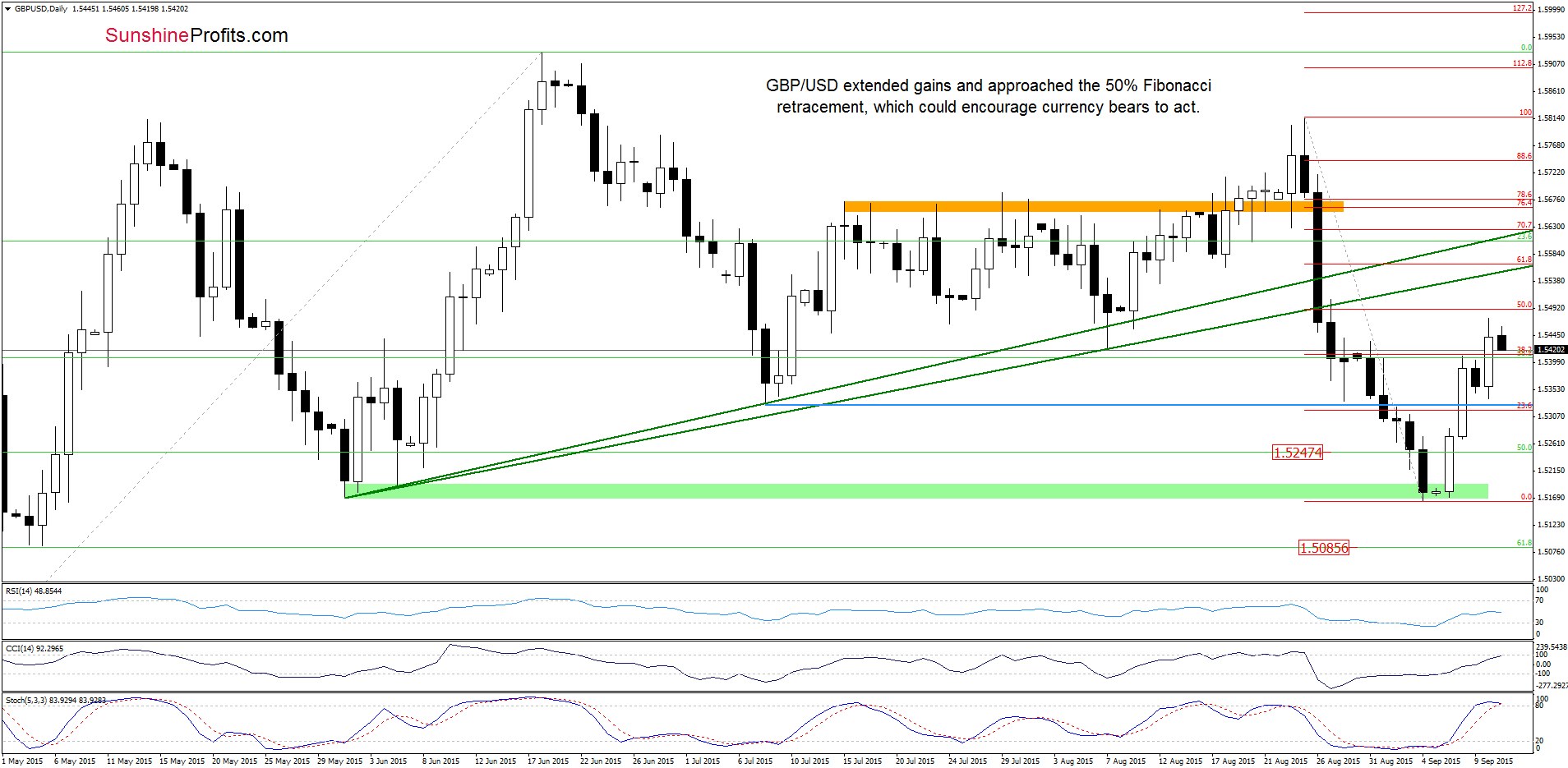Click the red 0.0 Fibonacci level label

(x=1525, y=497)
